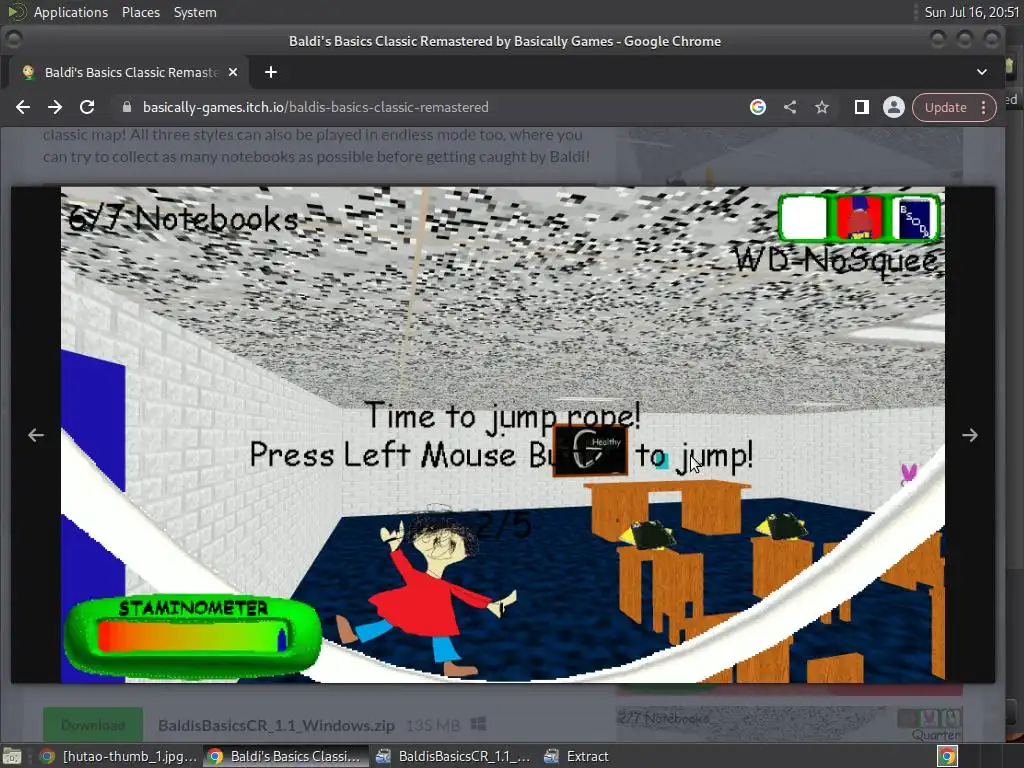Image resolution: width=1024 pixels, height=768 pixels.
Task: Show previous screenshot with left arrow
Action: (x=36, y=435)
